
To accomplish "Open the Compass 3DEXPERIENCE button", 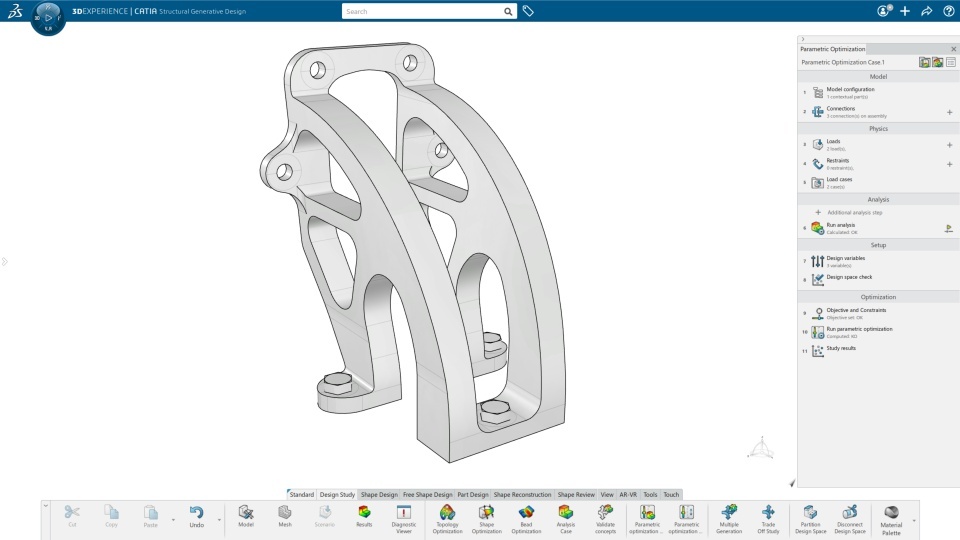I will tap(48, 18).
